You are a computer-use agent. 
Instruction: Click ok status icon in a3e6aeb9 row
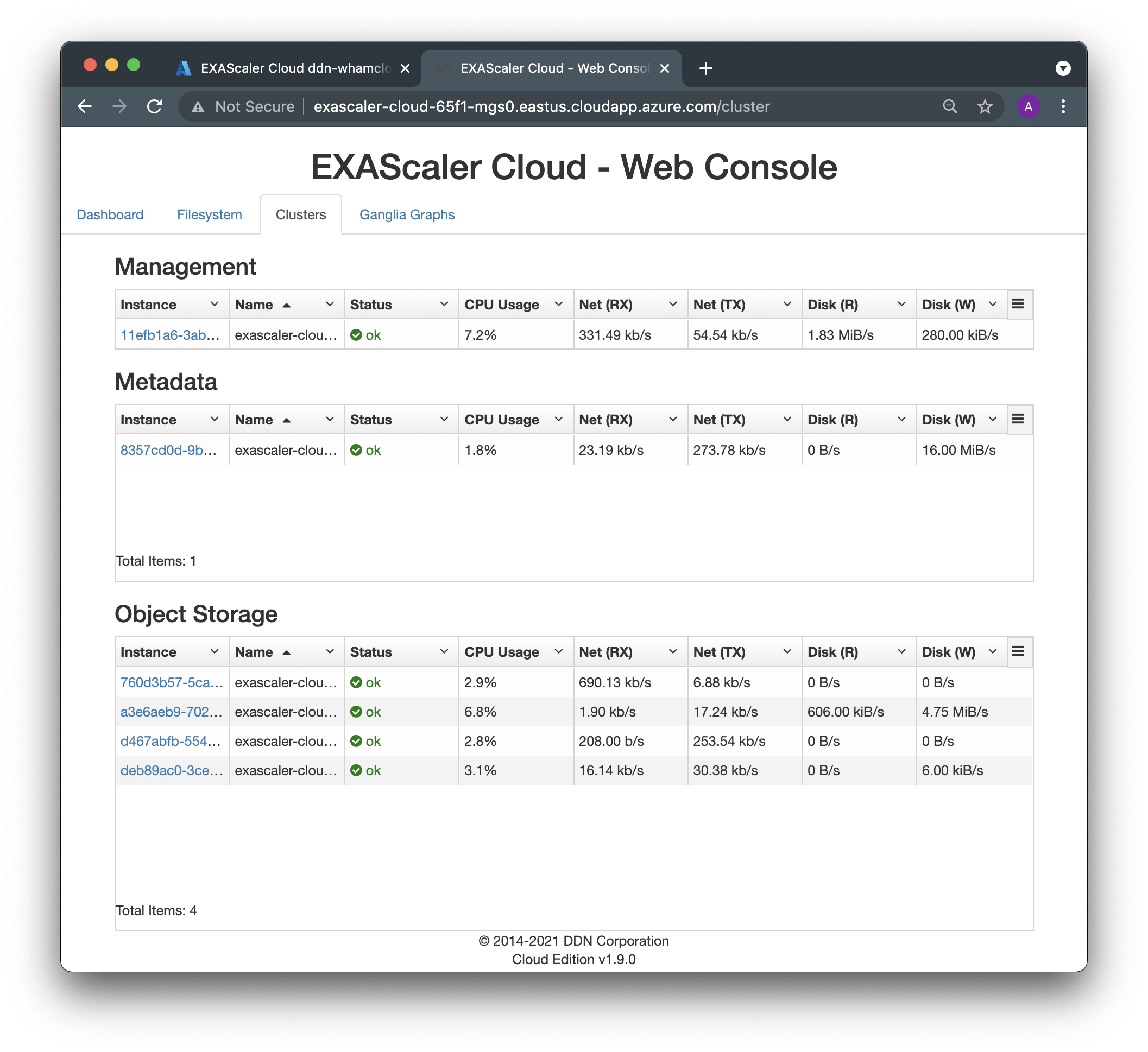(x=356, y=712)
